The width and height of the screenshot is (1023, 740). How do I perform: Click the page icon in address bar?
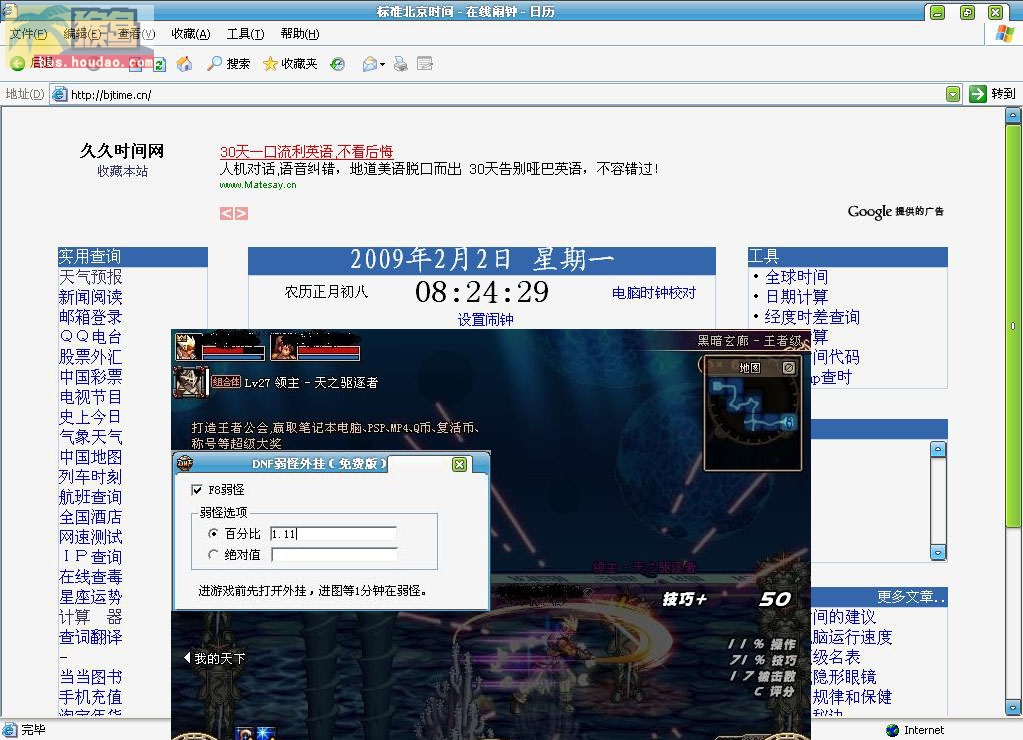pos(60,94)
